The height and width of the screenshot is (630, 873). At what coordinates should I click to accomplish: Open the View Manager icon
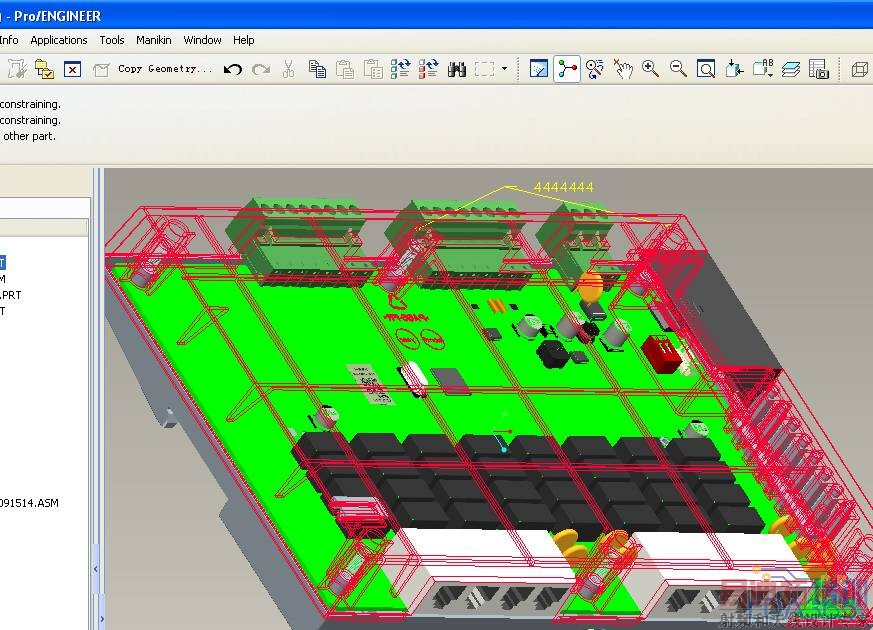coord(818,69)
